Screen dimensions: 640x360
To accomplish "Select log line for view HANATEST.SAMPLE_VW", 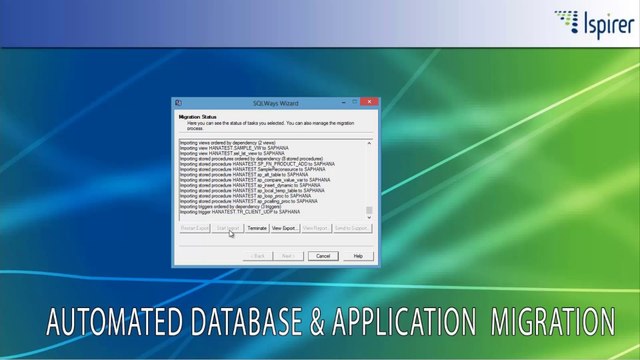I will coord(234,148).
